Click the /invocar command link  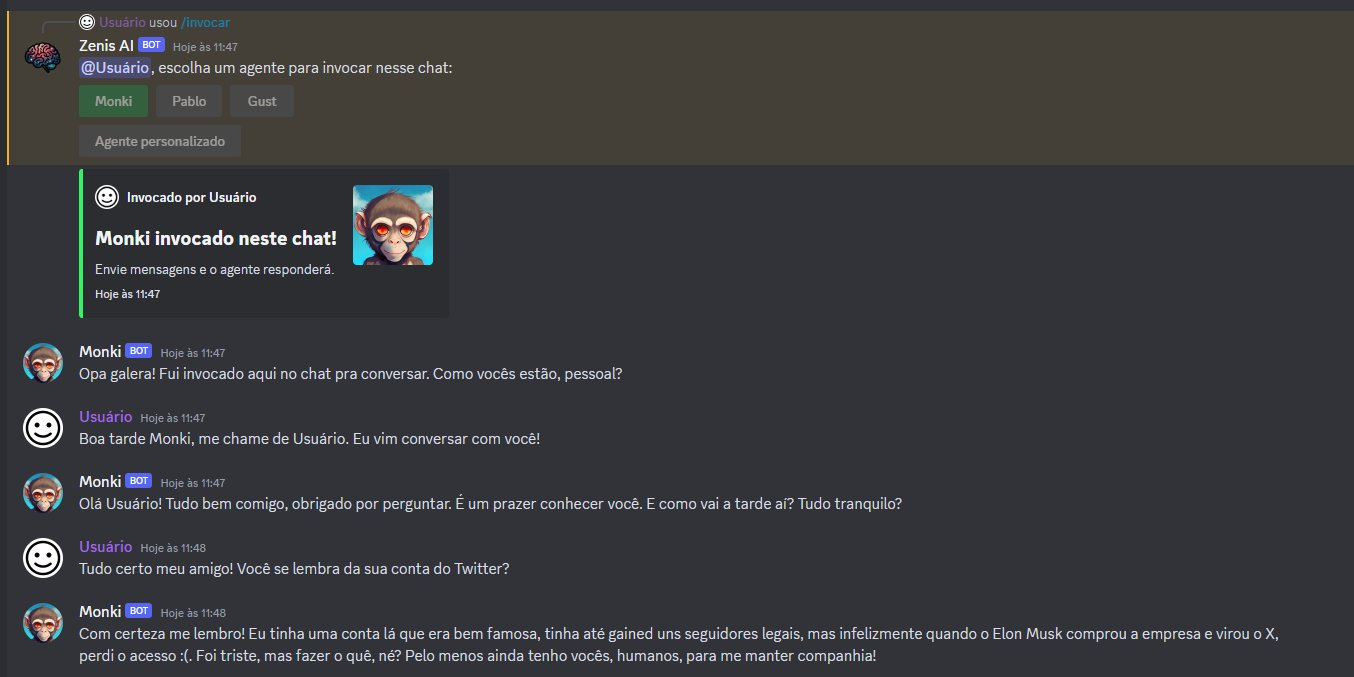(205, 22)
